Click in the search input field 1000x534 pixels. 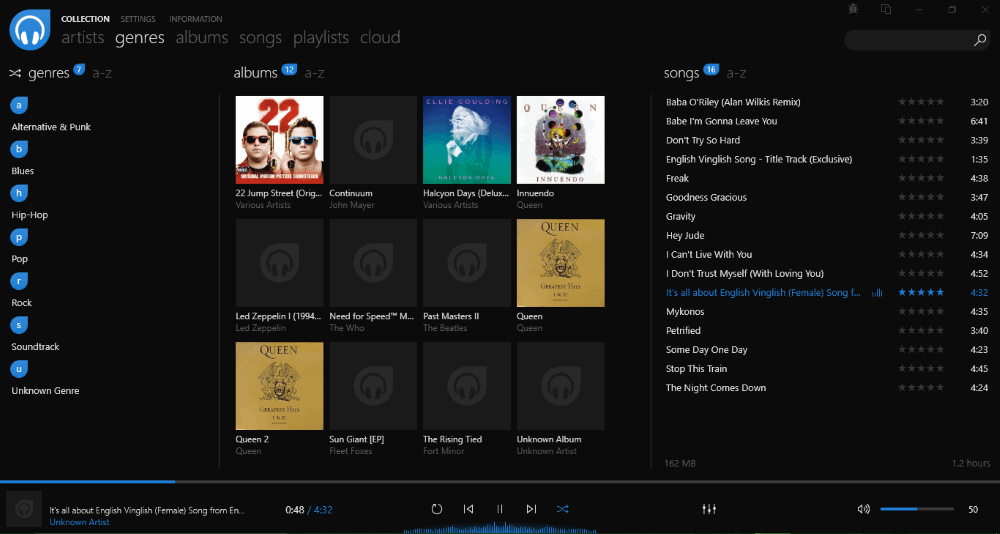(x=908, y=40)
